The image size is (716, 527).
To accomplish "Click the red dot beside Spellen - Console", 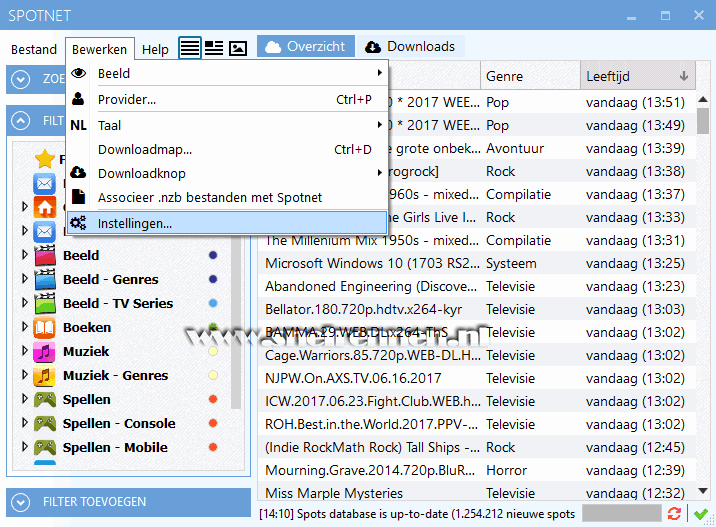I will [x=213, y=423].
